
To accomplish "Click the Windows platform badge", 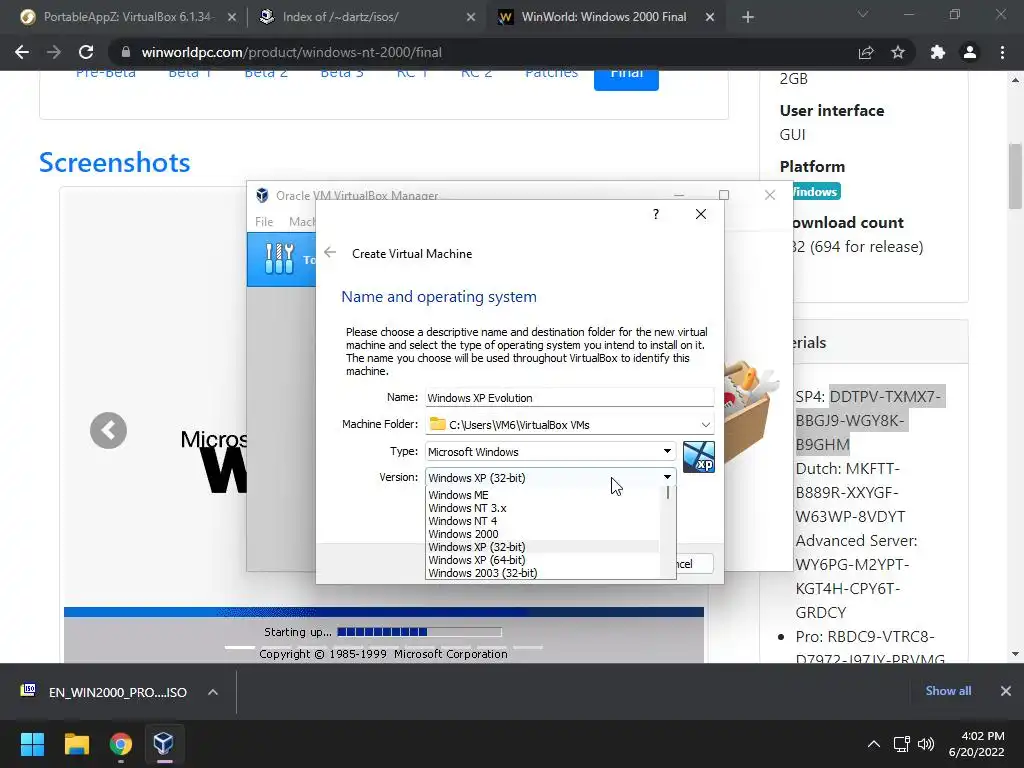I will [x=814, y=191].
